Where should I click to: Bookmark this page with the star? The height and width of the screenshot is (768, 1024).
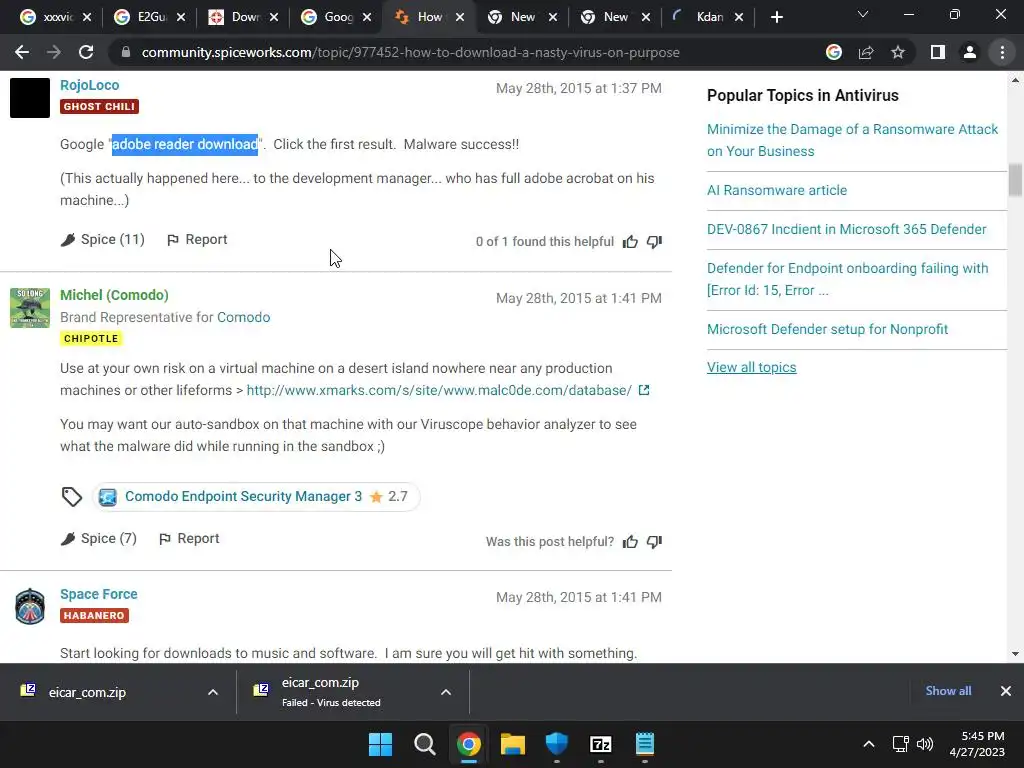[898, 52]
